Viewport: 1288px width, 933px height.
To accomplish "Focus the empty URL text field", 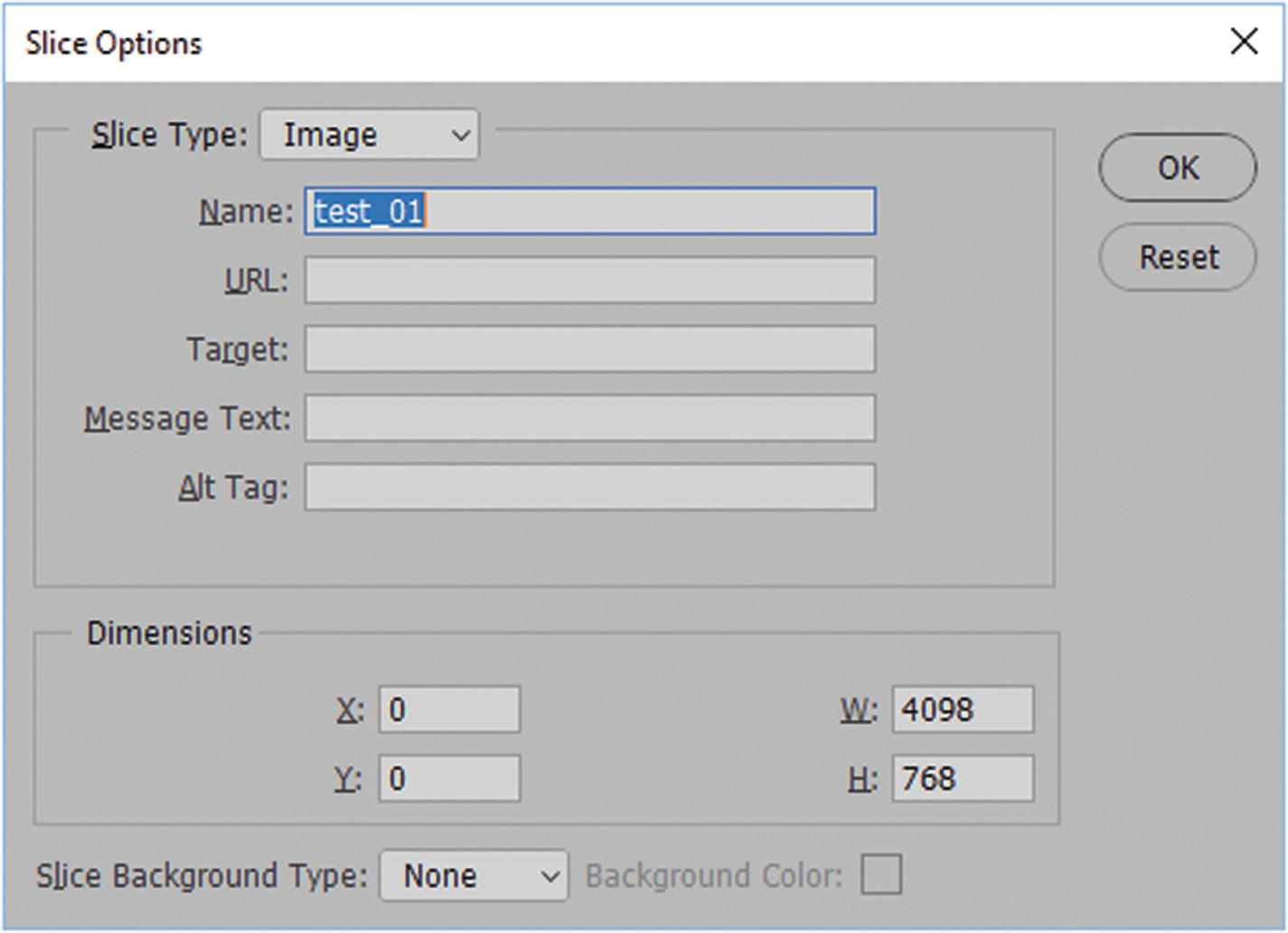I will (589, 280).
